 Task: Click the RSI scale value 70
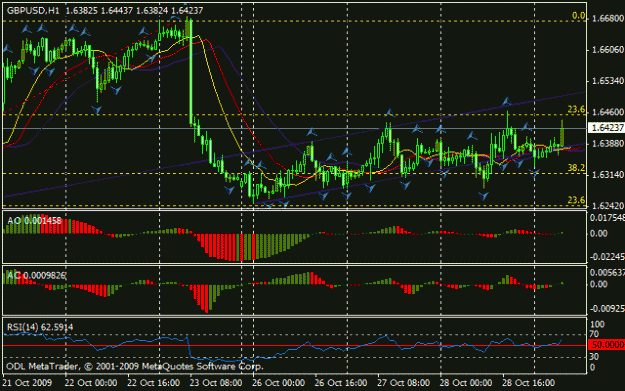[x=594, y=334]
